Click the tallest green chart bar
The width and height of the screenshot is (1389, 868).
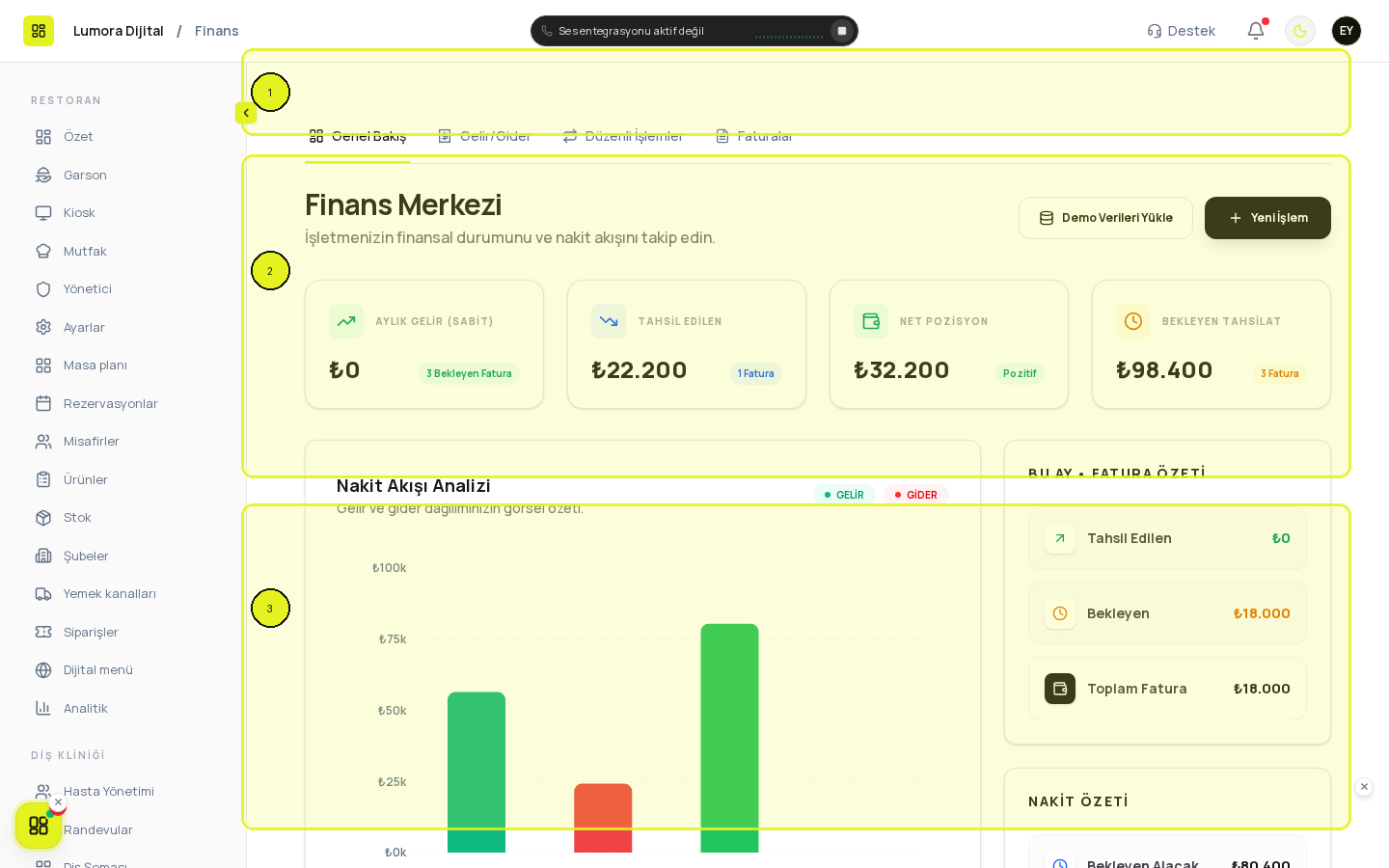729,738
